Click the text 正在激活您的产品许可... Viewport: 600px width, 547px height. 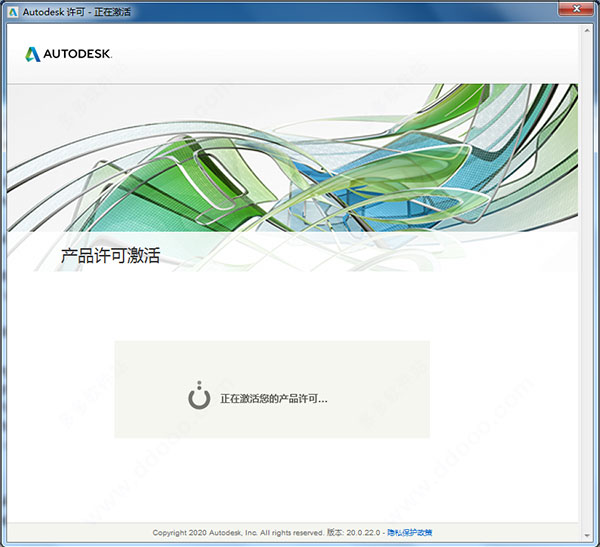274,399
